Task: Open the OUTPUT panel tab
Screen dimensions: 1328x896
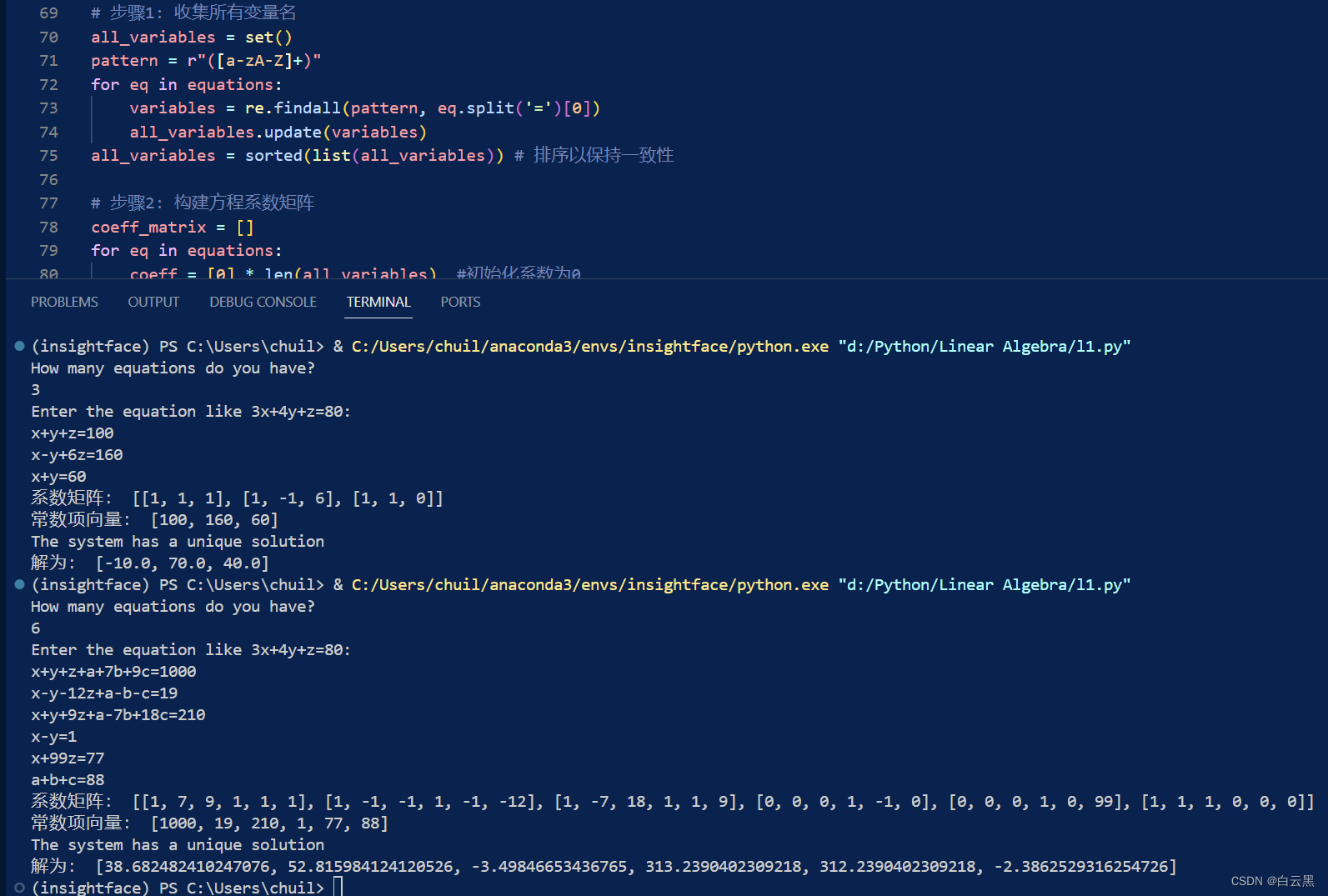Action: (153, 302)
